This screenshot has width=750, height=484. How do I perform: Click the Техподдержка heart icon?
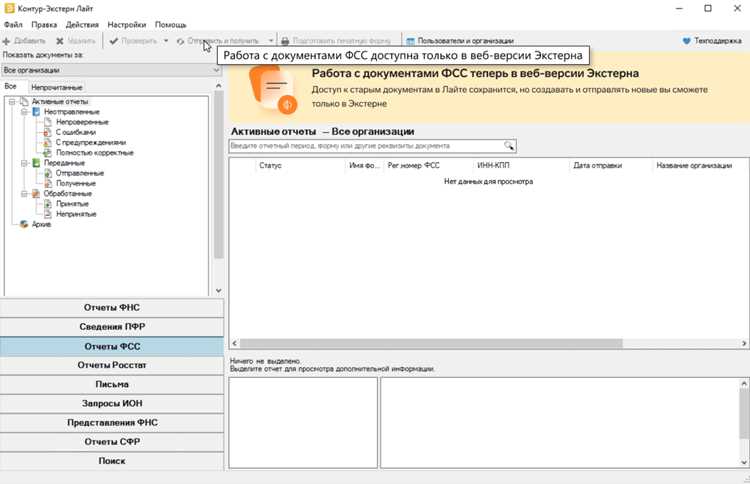pos(686,41)
